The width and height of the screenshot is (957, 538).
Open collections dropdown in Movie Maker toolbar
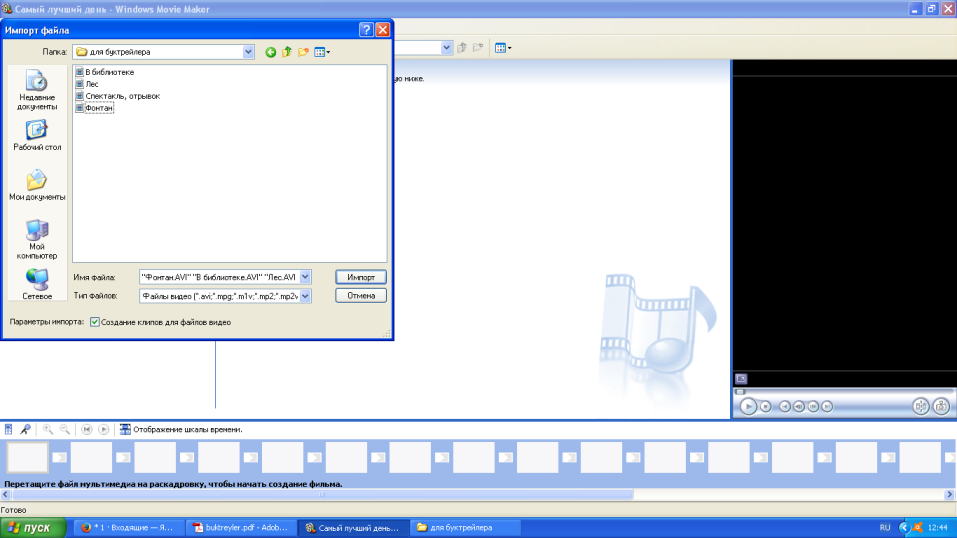pyautogui.click(x=447, y=48)
